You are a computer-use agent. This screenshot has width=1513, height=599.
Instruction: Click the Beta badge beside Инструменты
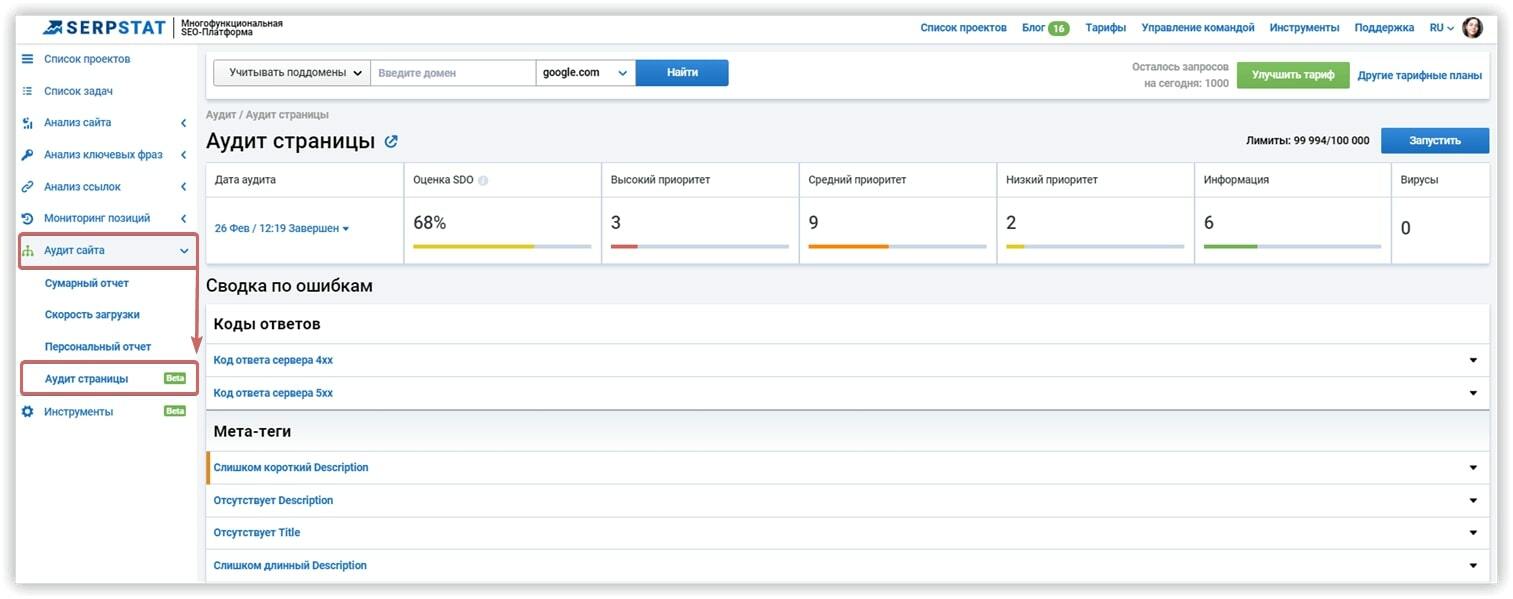pos(175,411)
